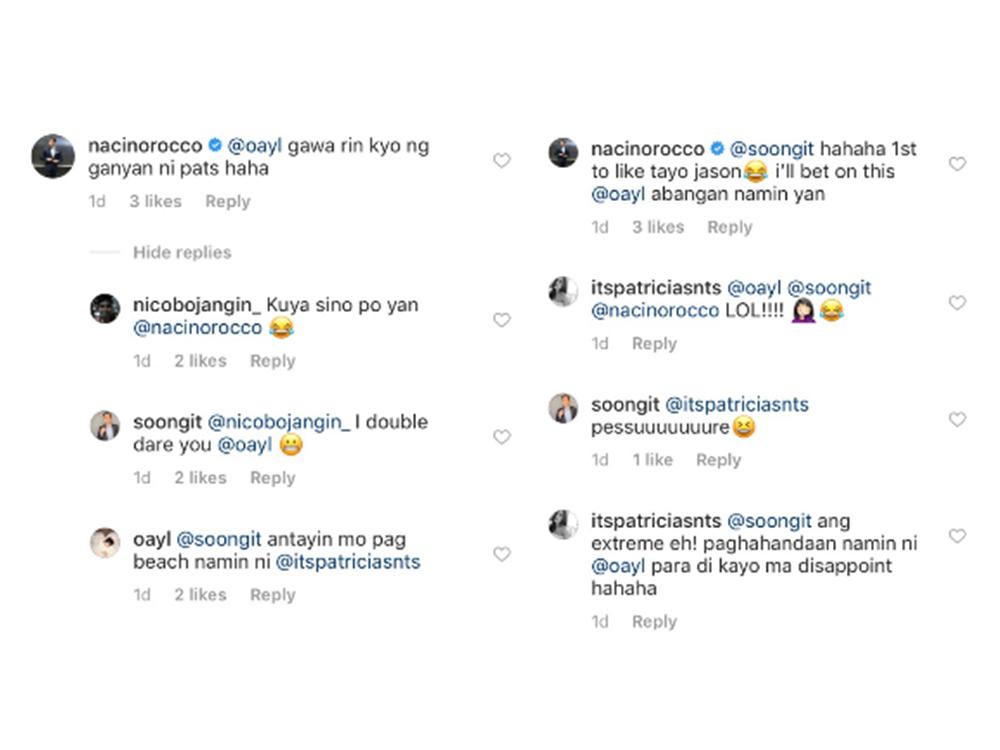The image size is (1000, 750).
Task: Like nacinorocco's '1st to like' comment heart
Action: tap(957, 164)
